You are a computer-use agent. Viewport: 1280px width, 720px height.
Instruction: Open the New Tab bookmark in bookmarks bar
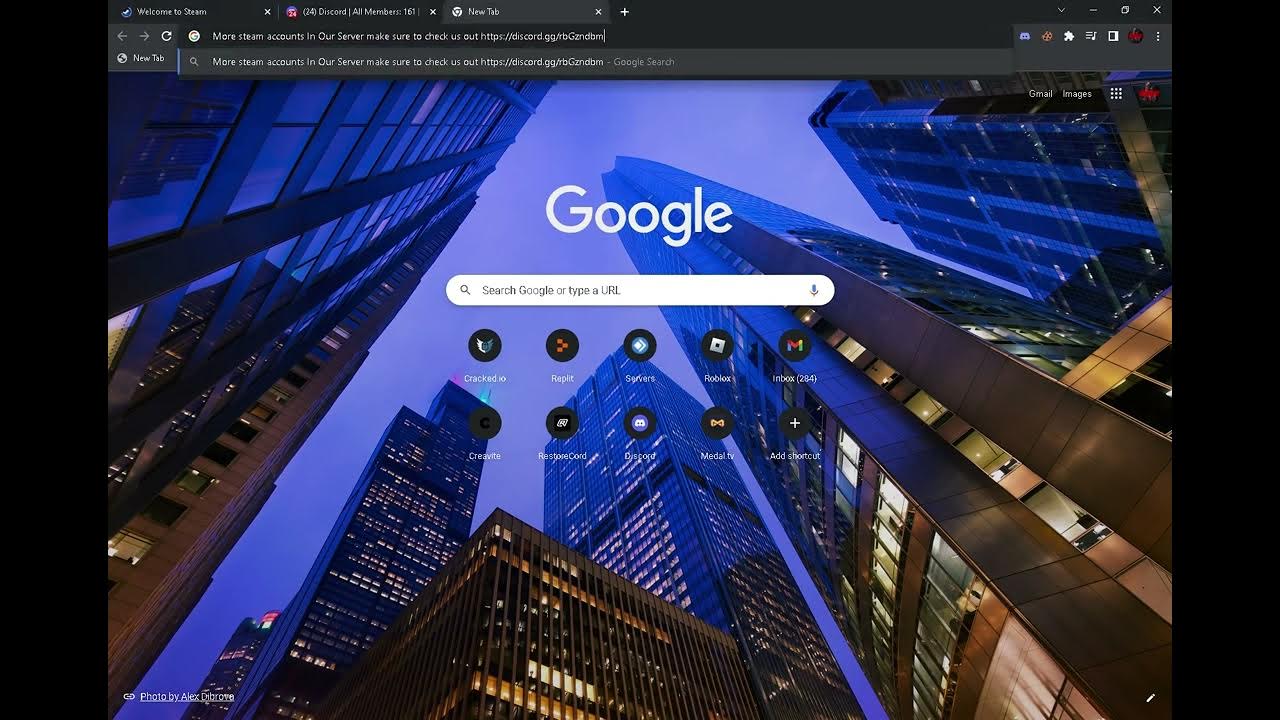(x=141, y=58)
